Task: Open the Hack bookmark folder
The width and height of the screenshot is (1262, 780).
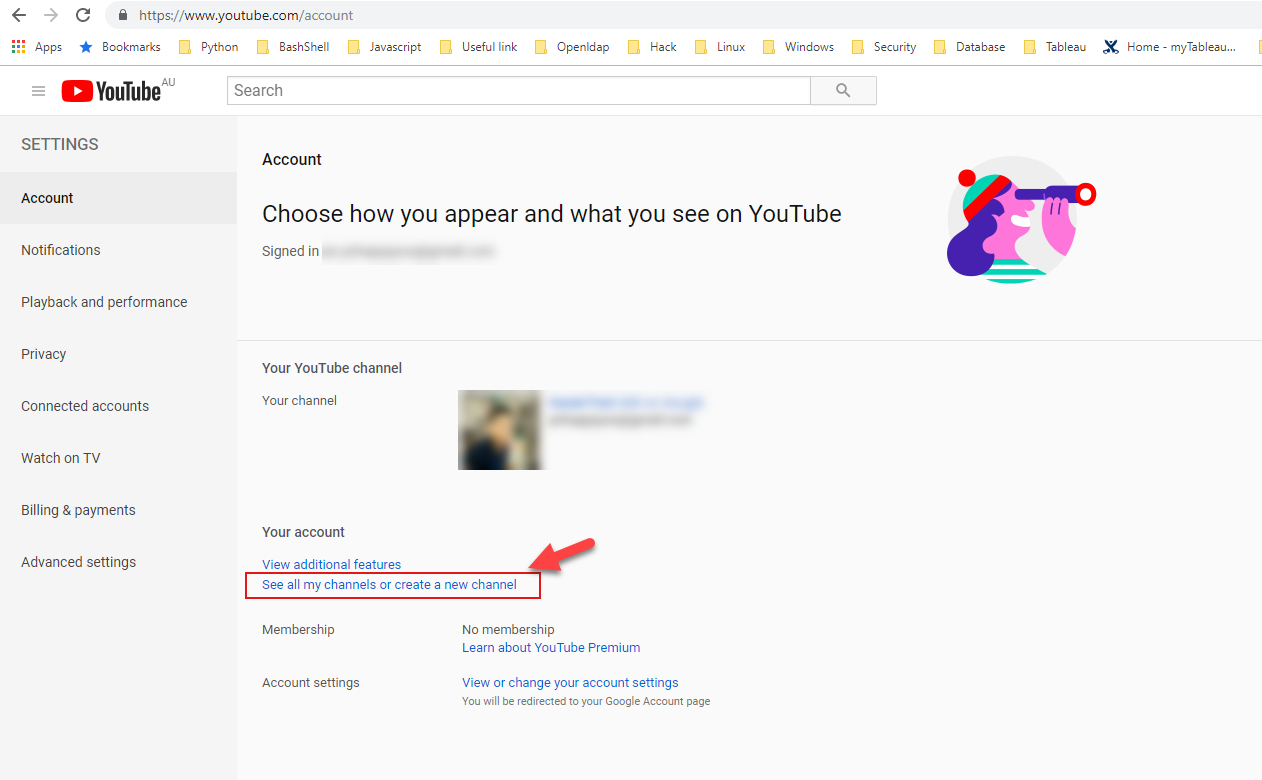Action: 652,47
